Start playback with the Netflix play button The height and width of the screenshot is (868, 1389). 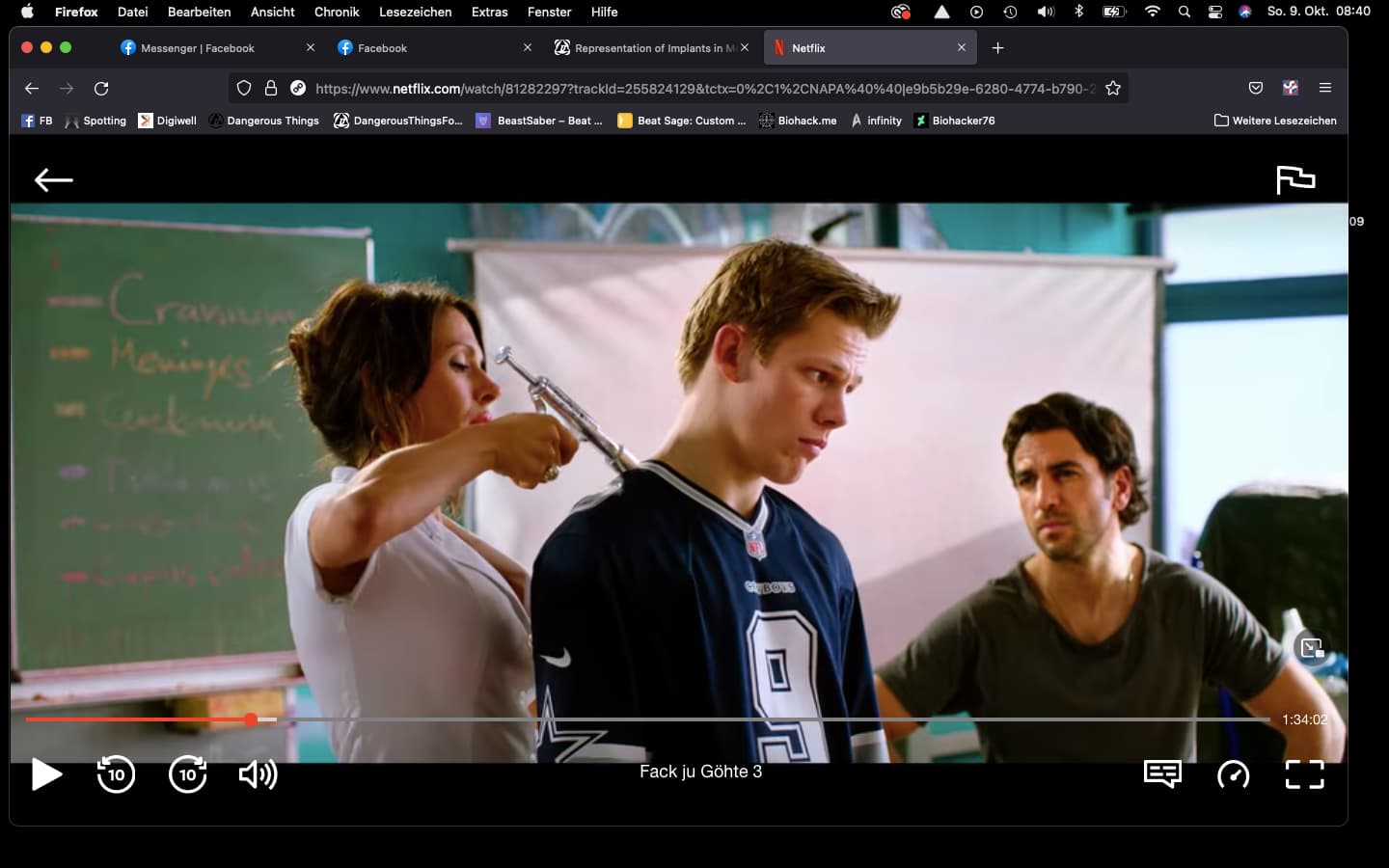click(46, 774)
